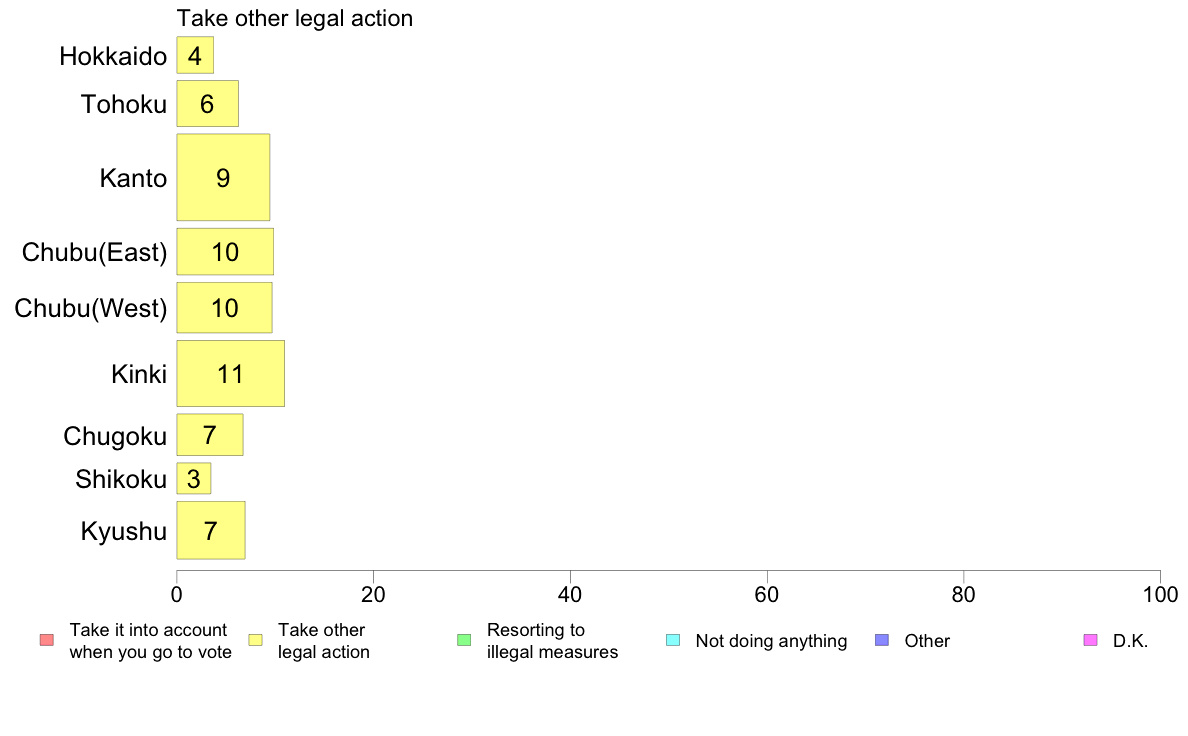Image resolution: width=1188 pixels, height=736 pixels.
Task: Select the Kanto bar showing 9
Action: pyautogui.click(x=224, y=177)
